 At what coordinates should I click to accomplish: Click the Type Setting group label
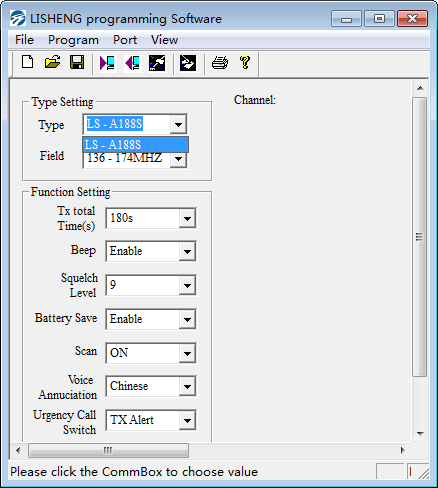pos(62,102)
